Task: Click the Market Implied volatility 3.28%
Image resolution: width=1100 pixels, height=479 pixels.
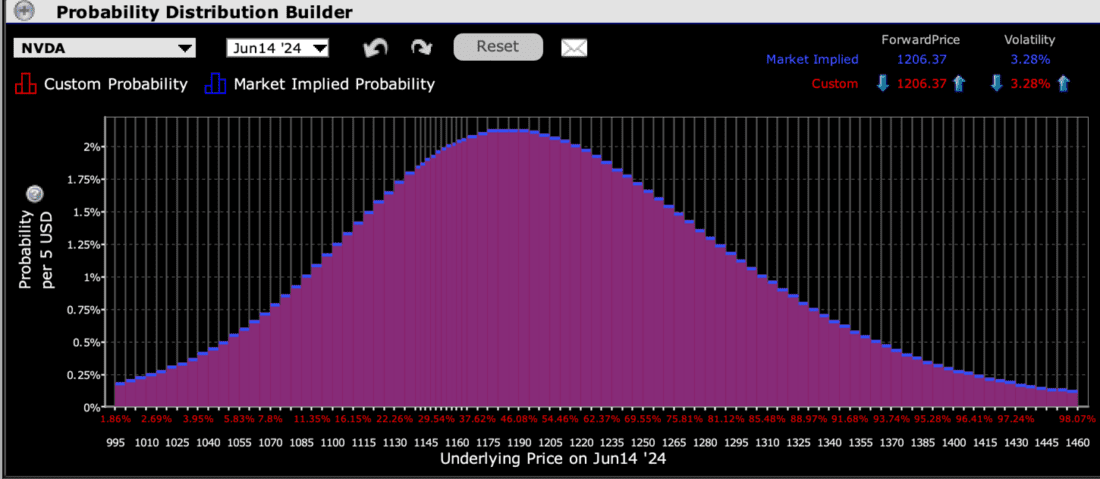Action: tap(1031, 60)
